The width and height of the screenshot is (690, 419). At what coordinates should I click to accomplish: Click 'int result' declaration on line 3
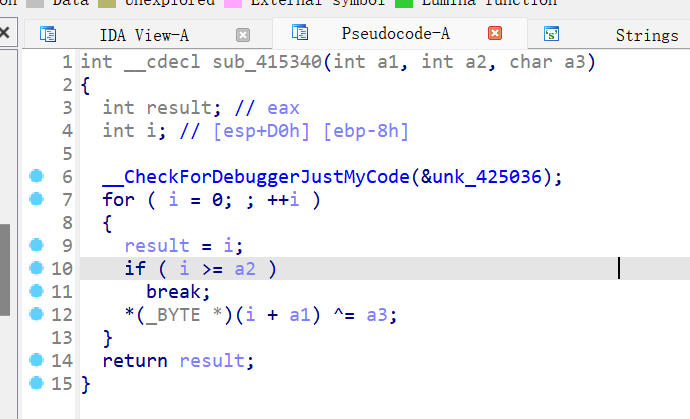pyautogui.click(x=157, y=108)
